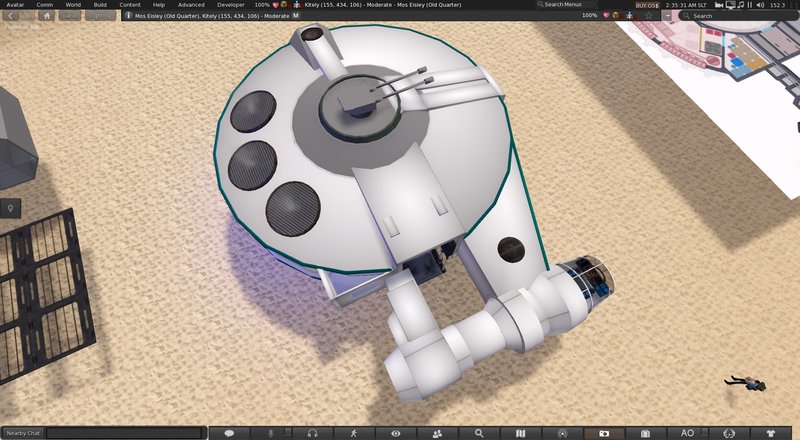Open the Developer menu
This screenshot has width=800, height=440.
pos(231,5)
